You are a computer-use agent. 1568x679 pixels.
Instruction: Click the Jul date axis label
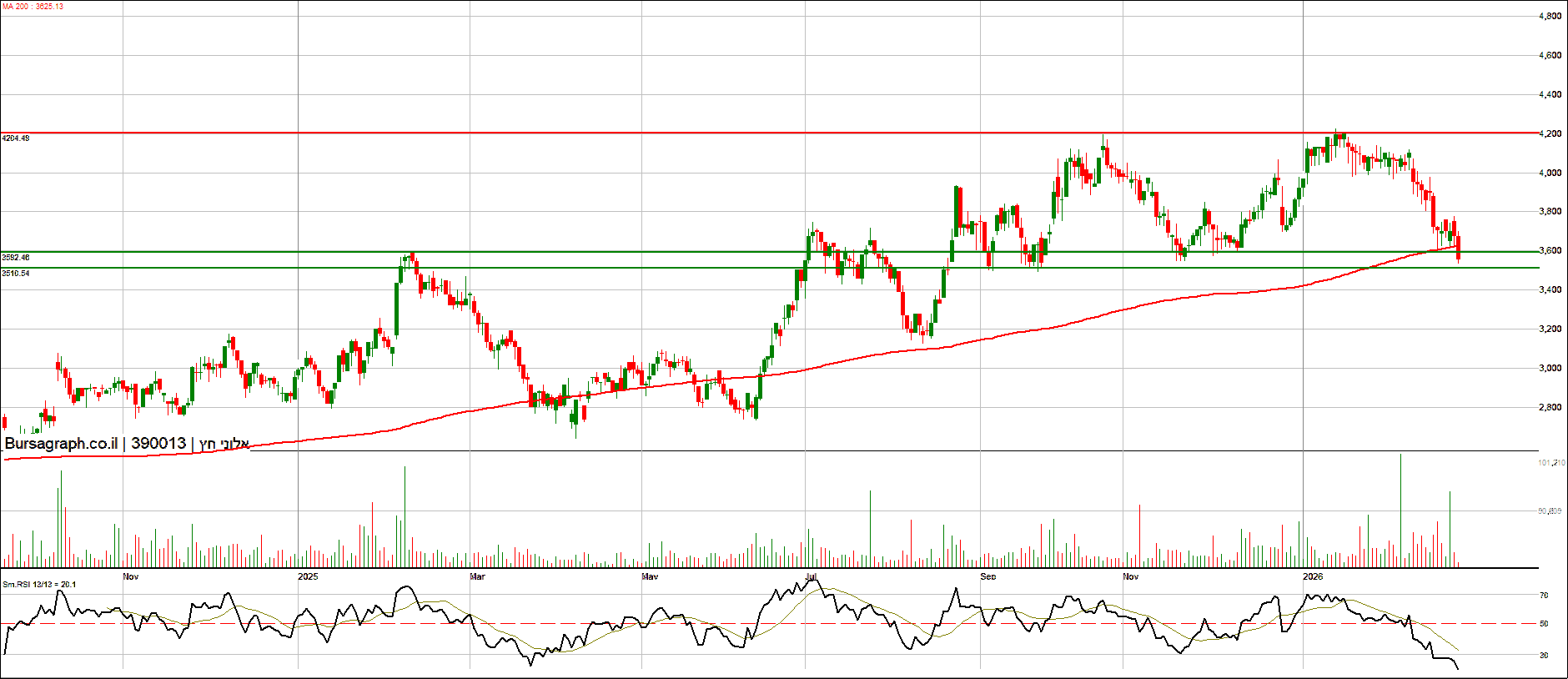click(x=812, y=576)
